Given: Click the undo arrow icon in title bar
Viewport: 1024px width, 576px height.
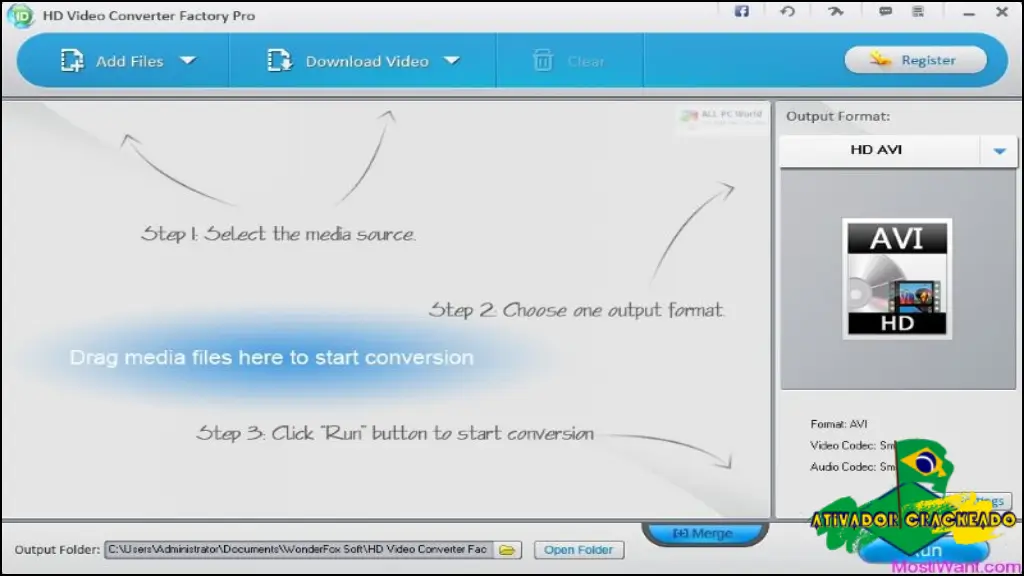Looking at the screenshot, I should click(788, 11).
